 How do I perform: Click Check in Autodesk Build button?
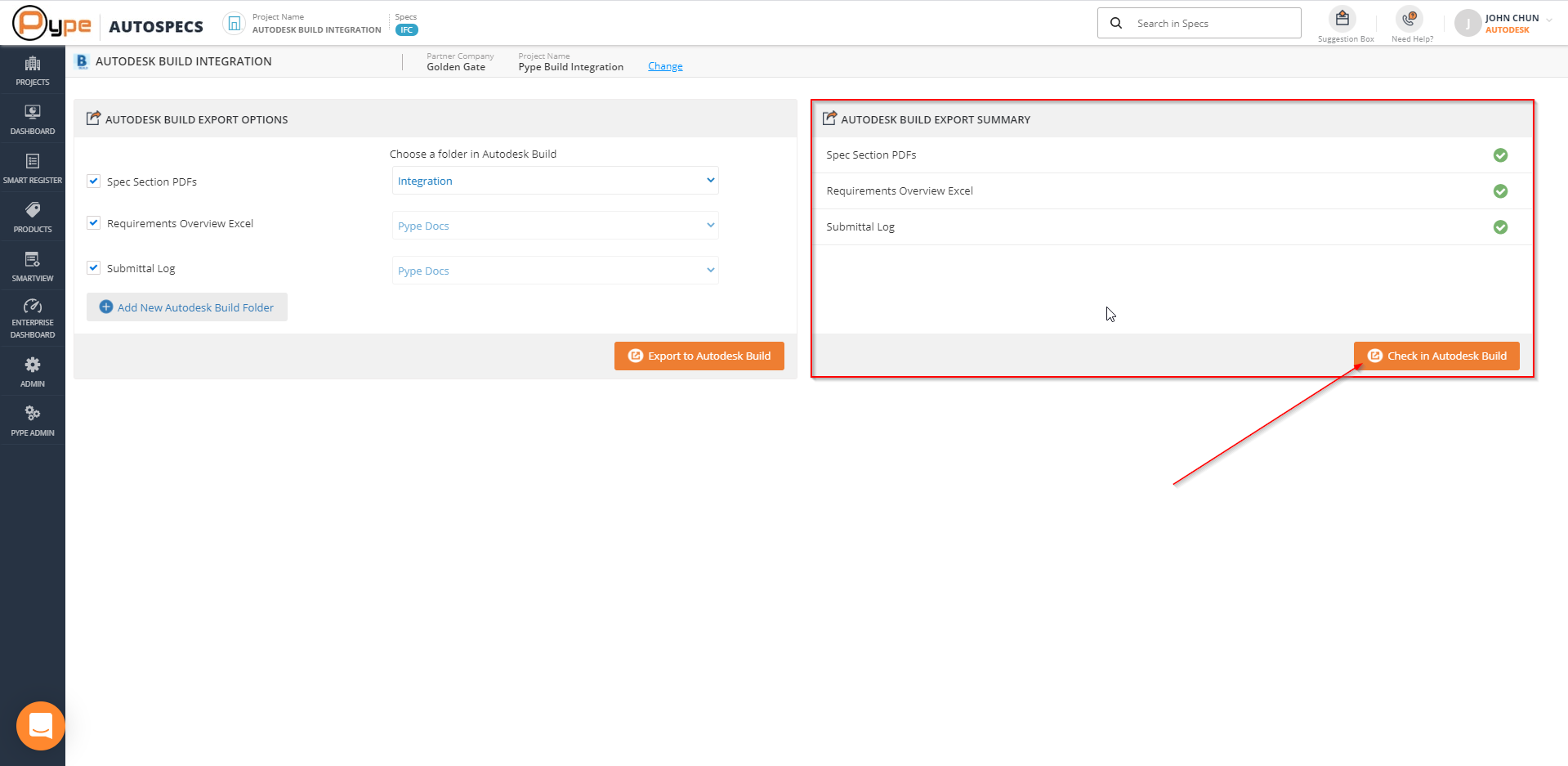(x=1436, y=356)
